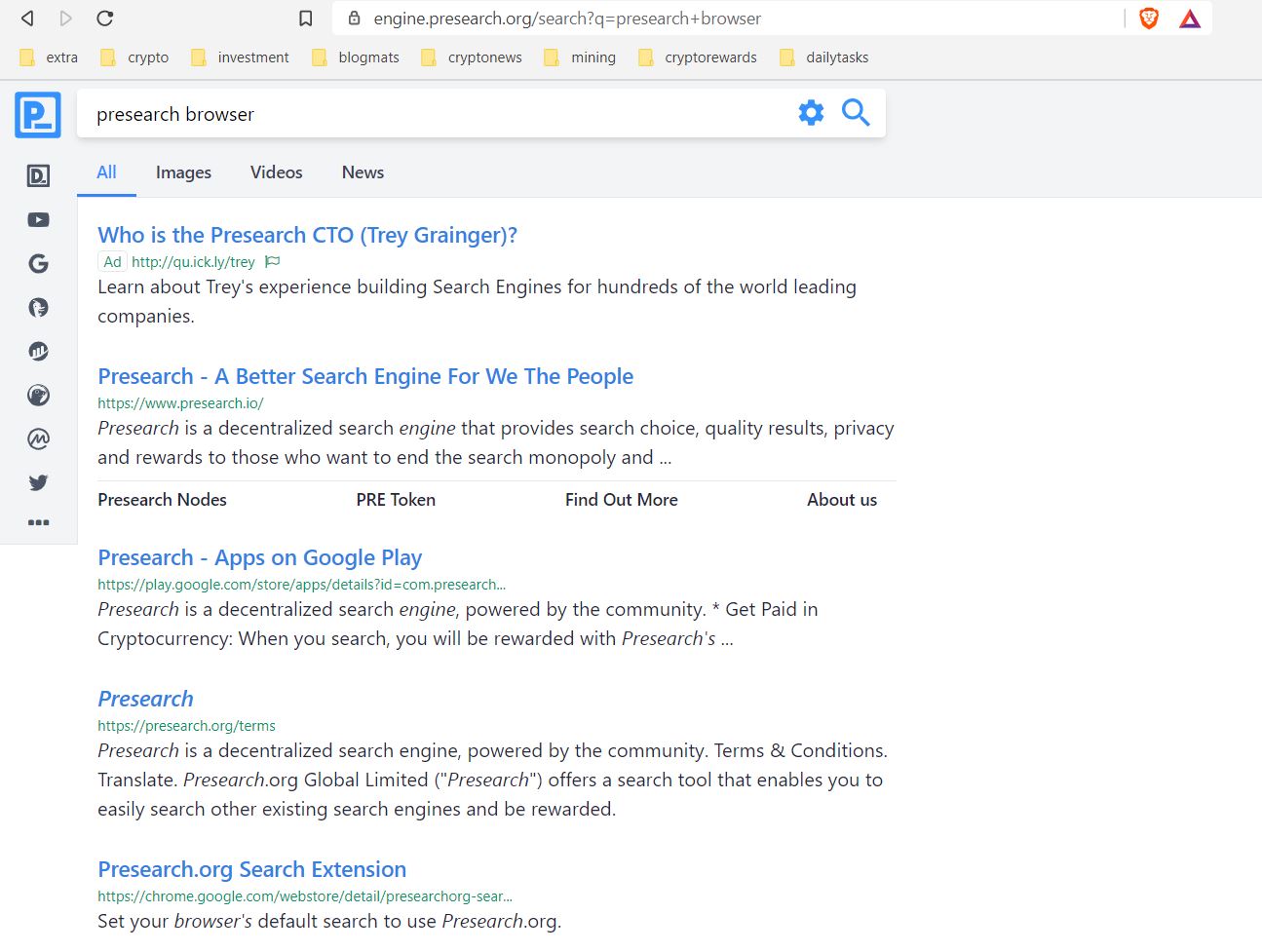Image resolution: width=1262 pixels, height=952 pixels.
Task: Click the 'Ad' label badge
Action: 112,262
